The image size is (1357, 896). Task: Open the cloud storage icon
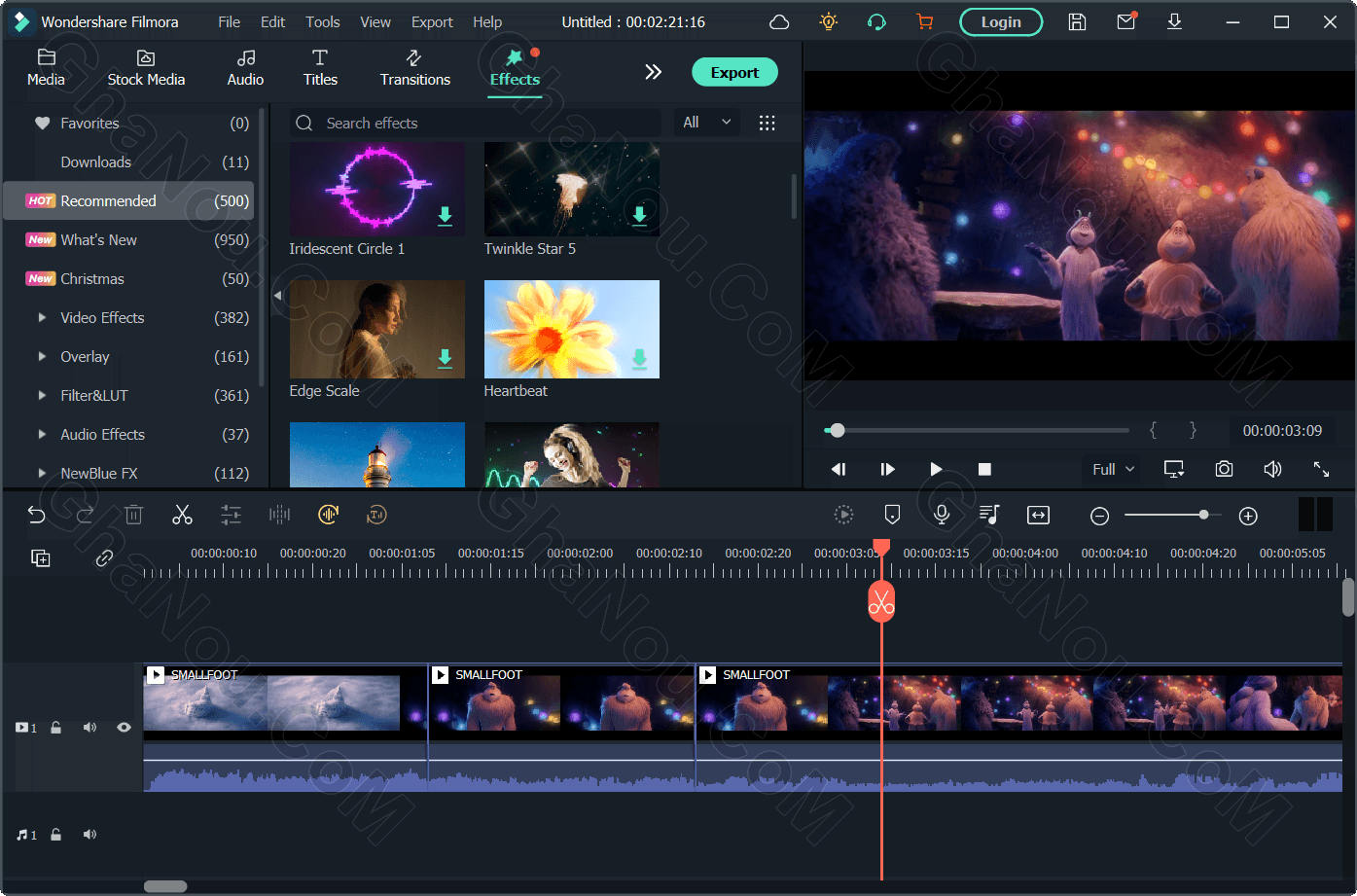tap(779, 21)
